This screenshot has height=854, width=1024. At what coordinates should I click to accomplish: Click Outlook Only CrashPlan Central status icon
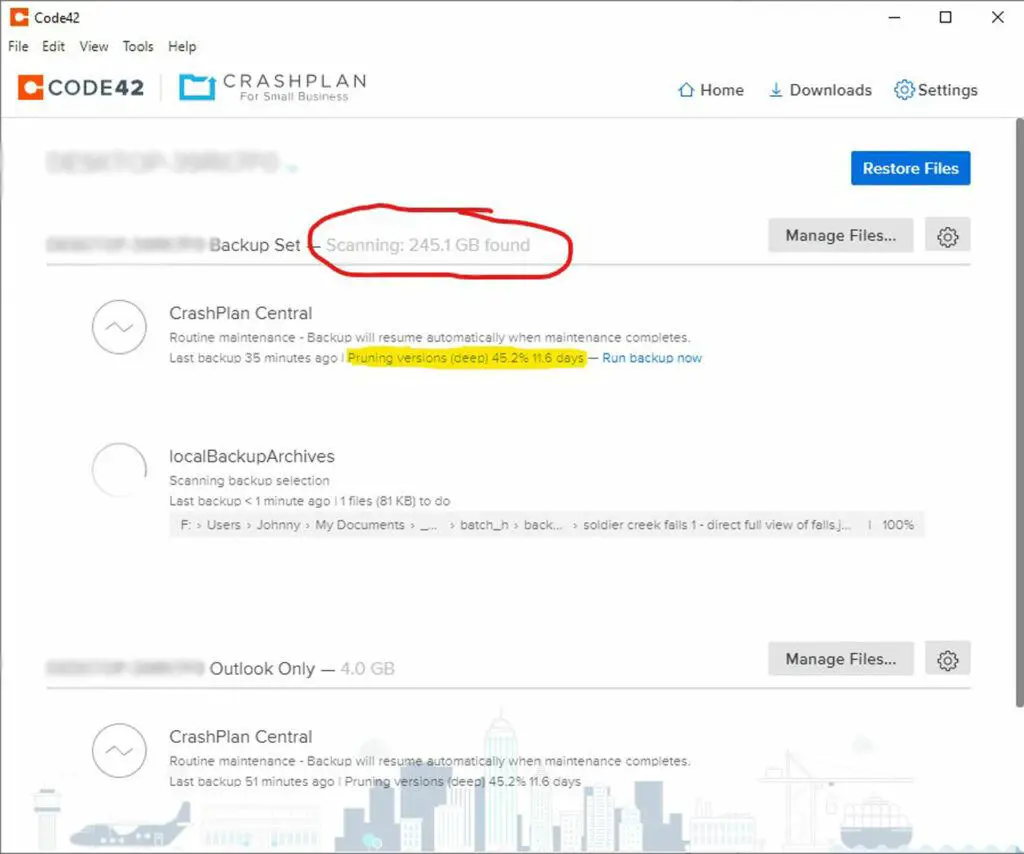click(119, 750)
